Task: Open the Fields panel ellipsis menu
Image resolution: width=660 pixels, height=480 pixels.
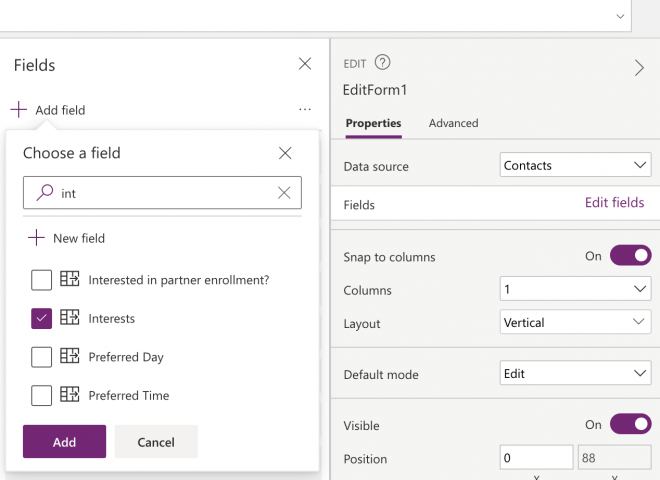Action: 305,110
